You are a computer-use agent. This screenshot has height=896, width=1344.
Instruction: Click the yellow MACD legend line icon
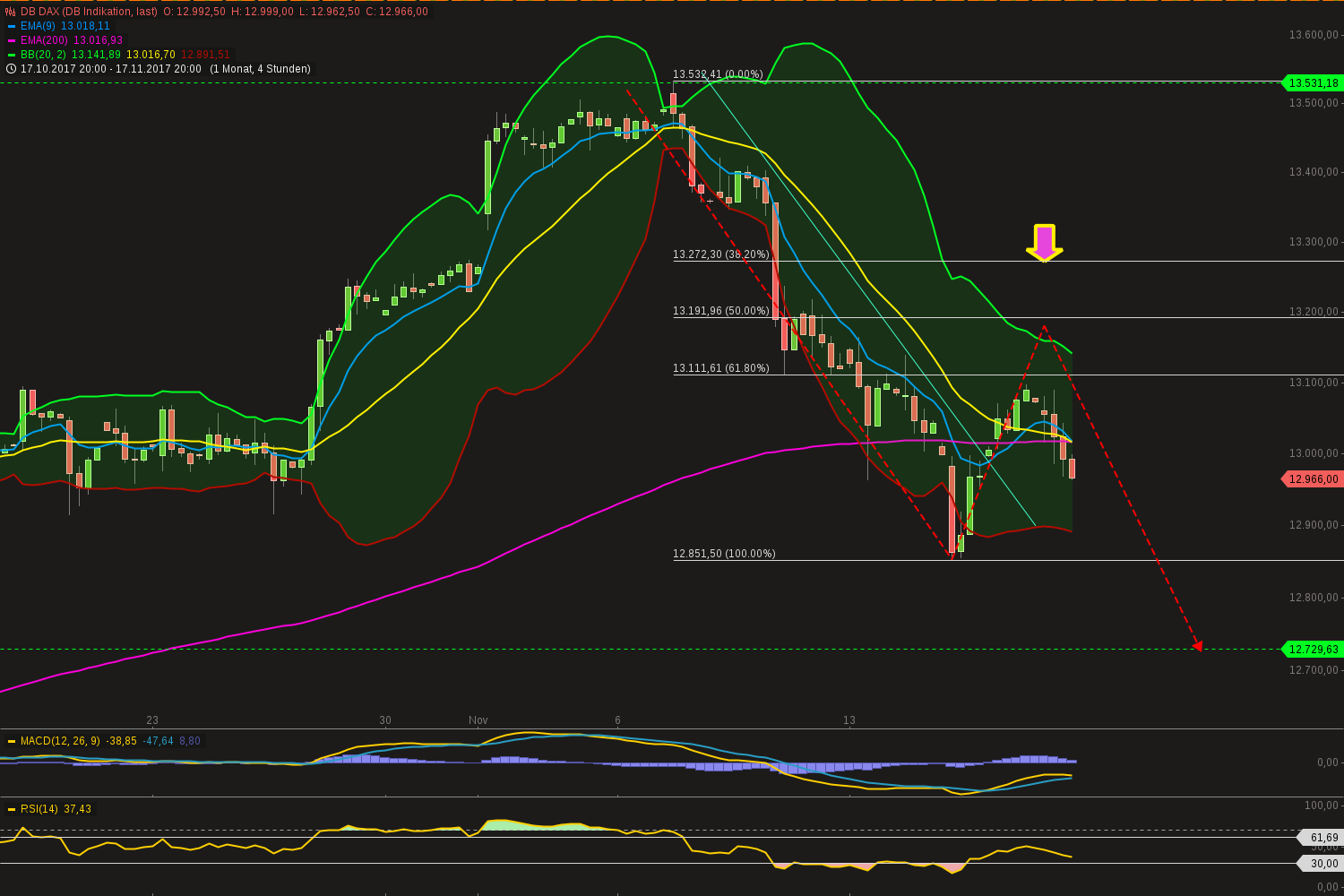tap(12, 741)
